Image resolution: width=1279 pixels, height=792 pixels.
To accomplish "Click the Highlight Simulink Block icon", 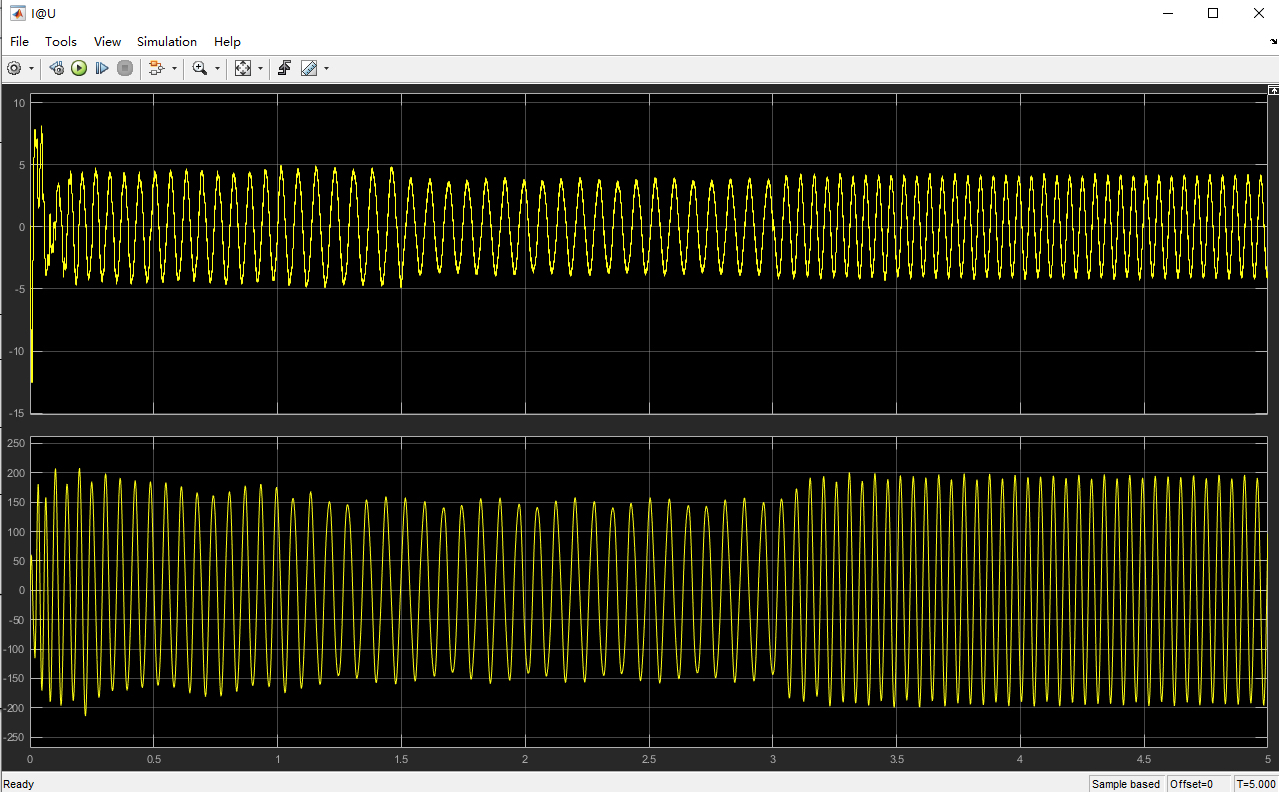I will coord(156,68).
